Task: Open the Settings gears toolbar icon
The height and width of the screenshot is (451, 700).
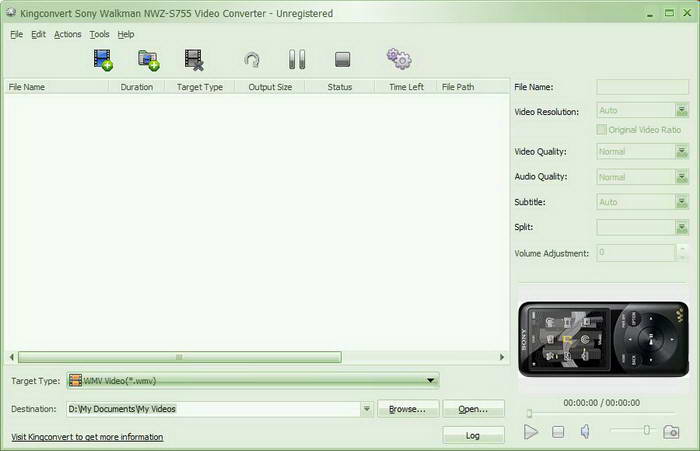Action: pyautogui.click(x=399, y=59)
